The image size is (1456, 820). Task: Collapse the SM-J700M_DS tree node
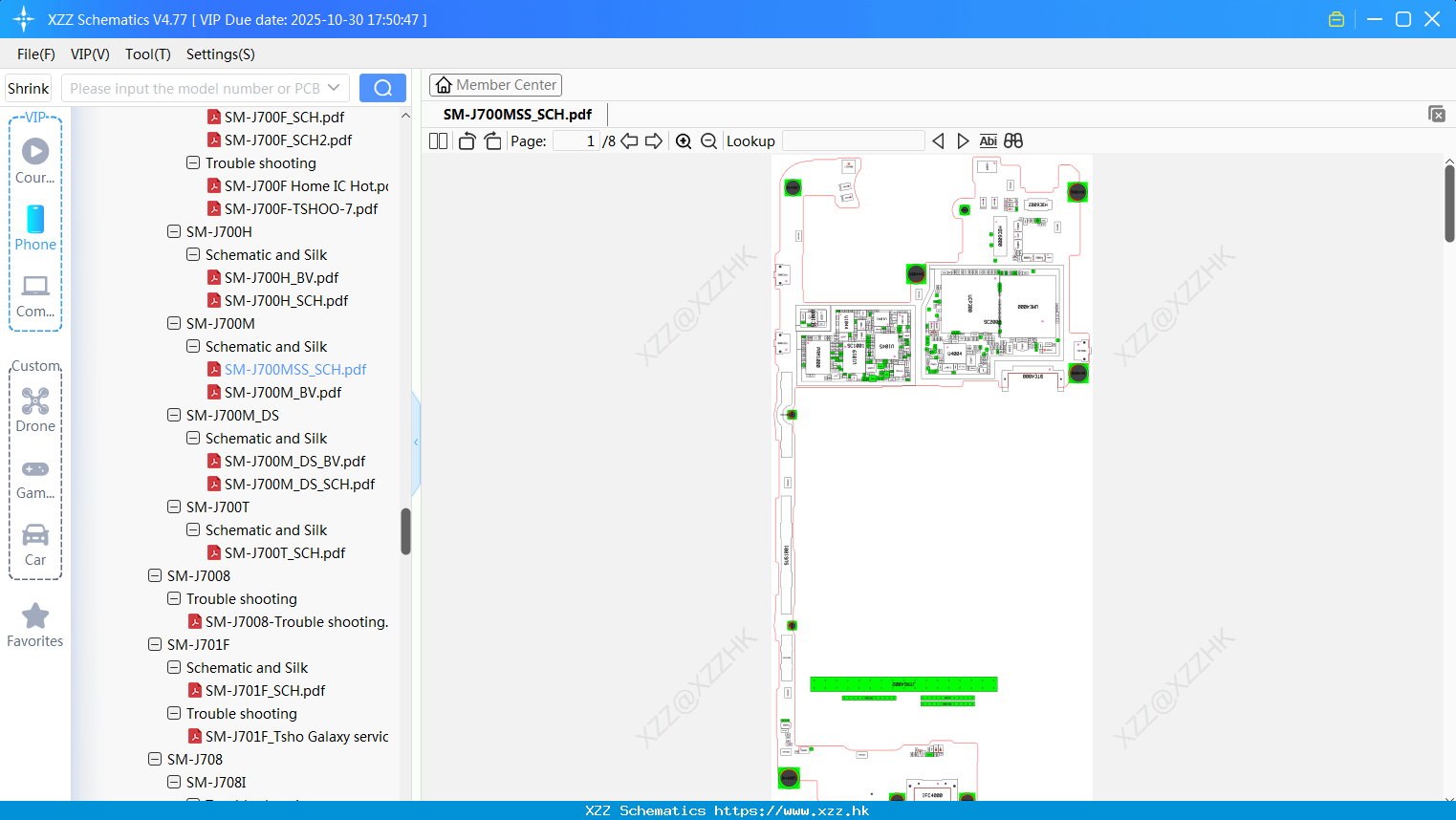pyautogui.click(x=174, y=415)
